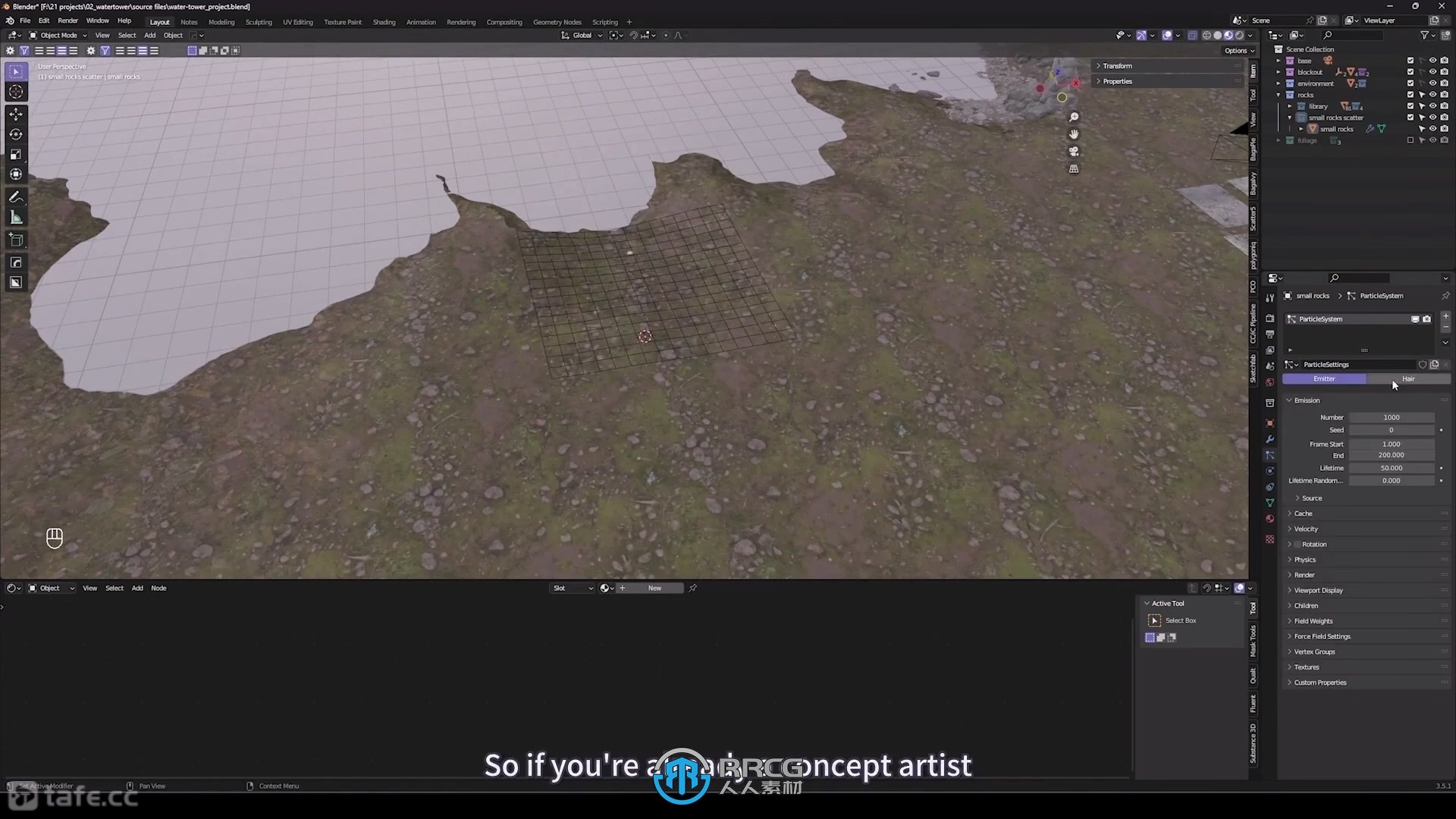Open the viewport Add menu

click(x=150, y=36)
